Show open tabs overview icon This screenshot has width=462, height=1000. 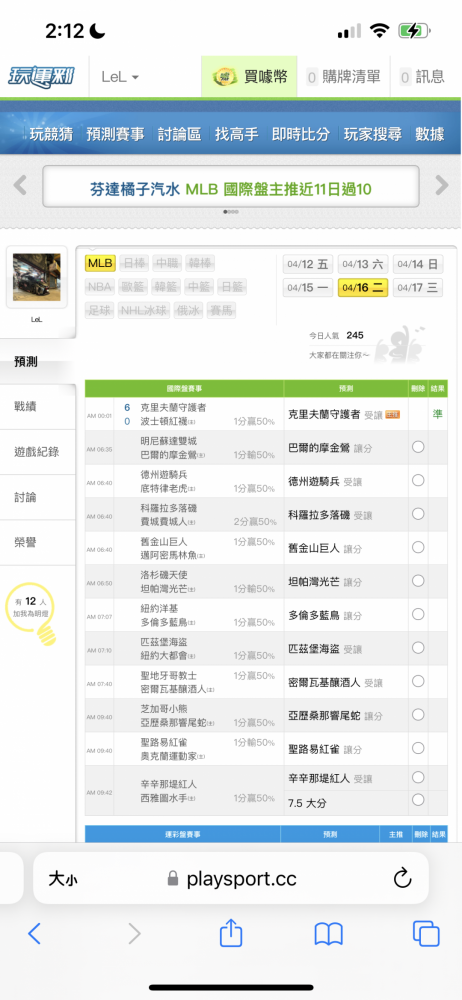426,934
